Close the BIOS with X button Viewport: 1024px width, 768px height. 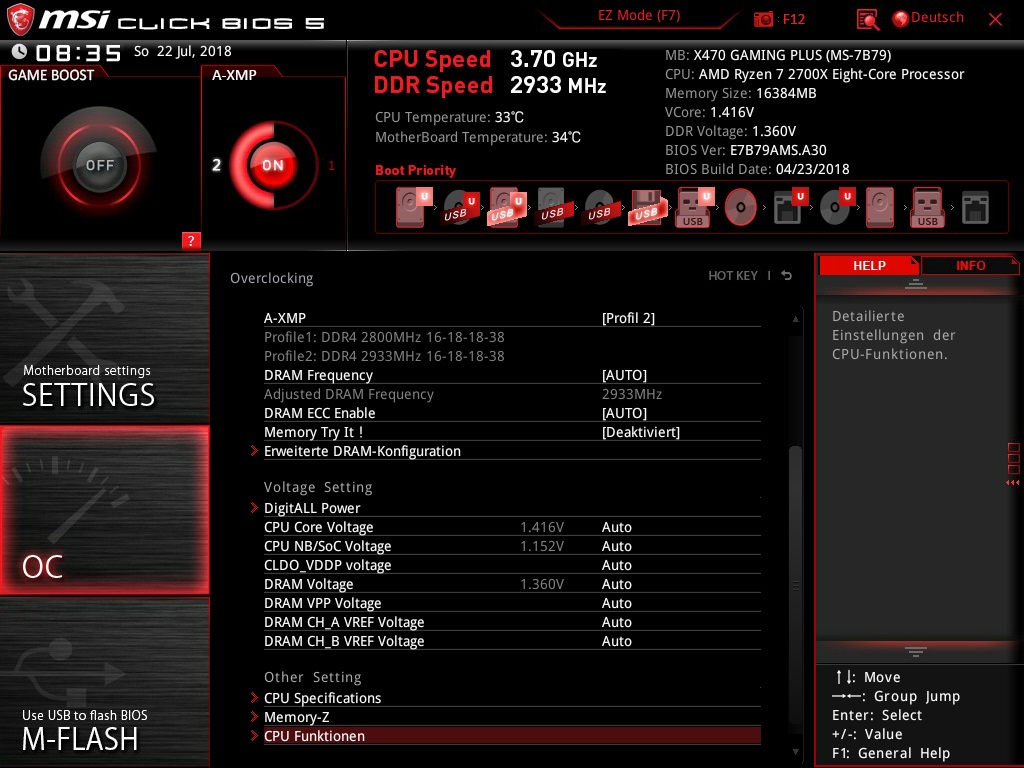coord(995,20)
